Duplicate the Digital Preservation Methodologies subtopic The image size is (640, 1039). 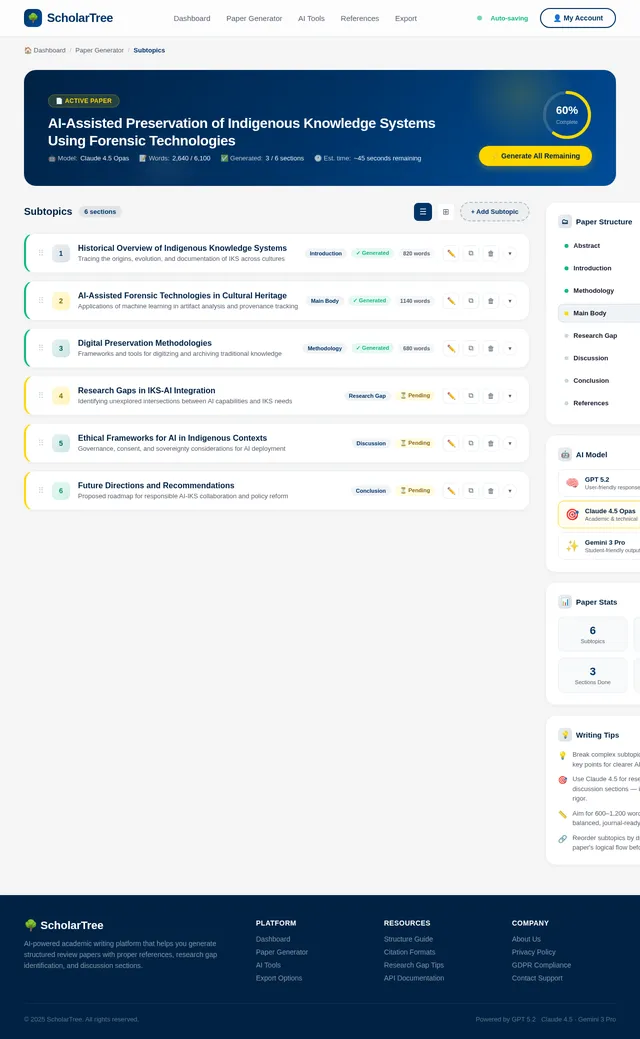tap(471, 348)
